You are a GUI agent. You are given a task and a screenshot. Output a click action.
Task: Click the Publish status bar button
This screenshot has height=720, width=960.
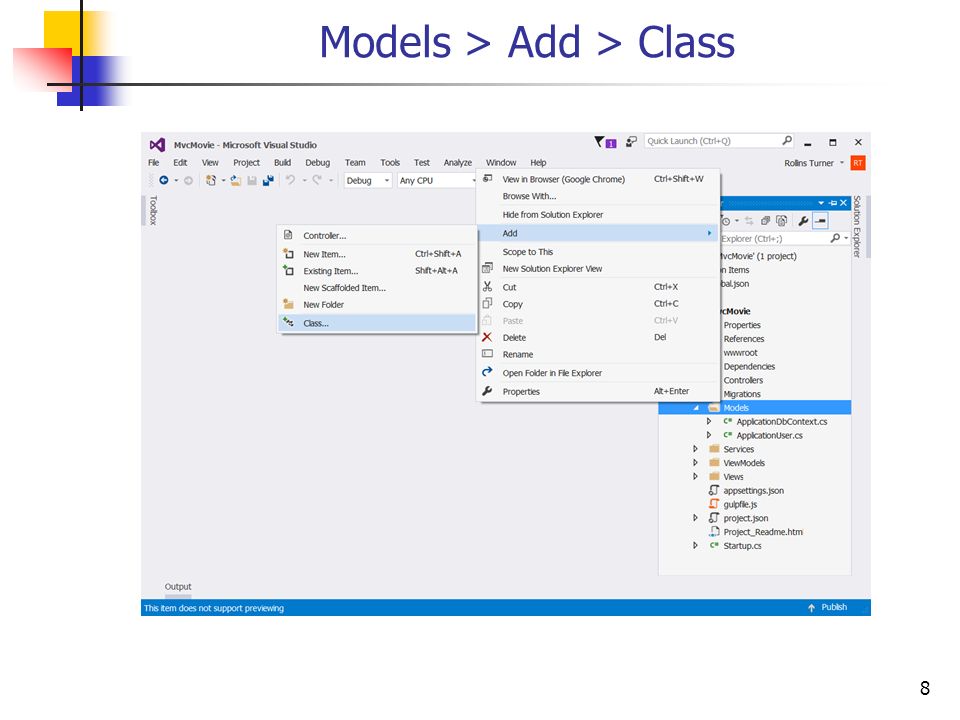828,607
